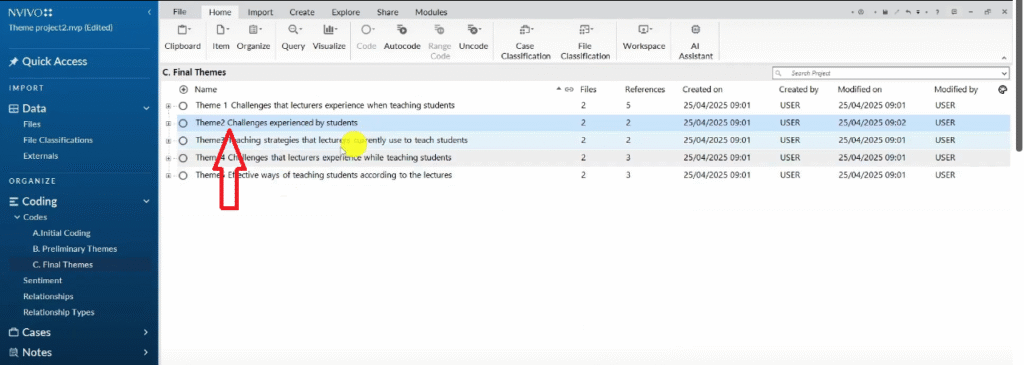Expand Effective ways of teaching node
This screenshot has width=1024, height=365.
tap(168, 175)
